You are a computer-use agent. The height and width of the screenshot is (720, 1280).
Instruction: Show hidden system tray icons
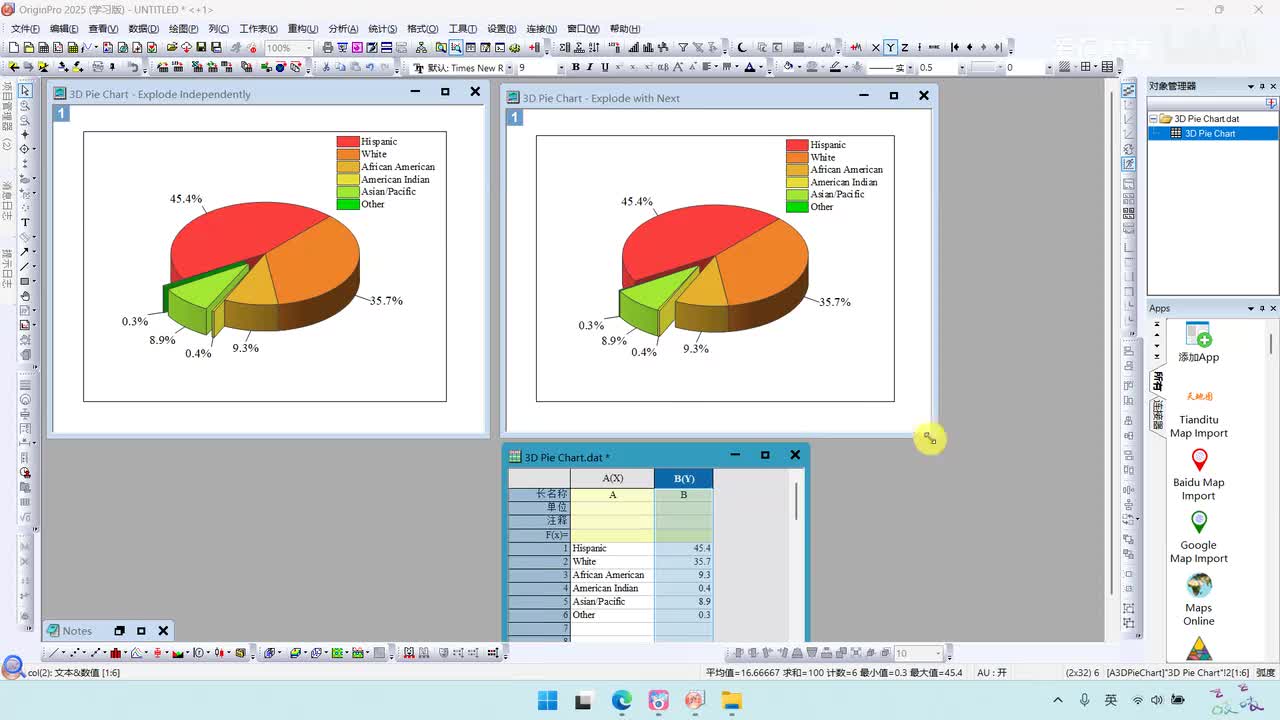(1058, 700)
